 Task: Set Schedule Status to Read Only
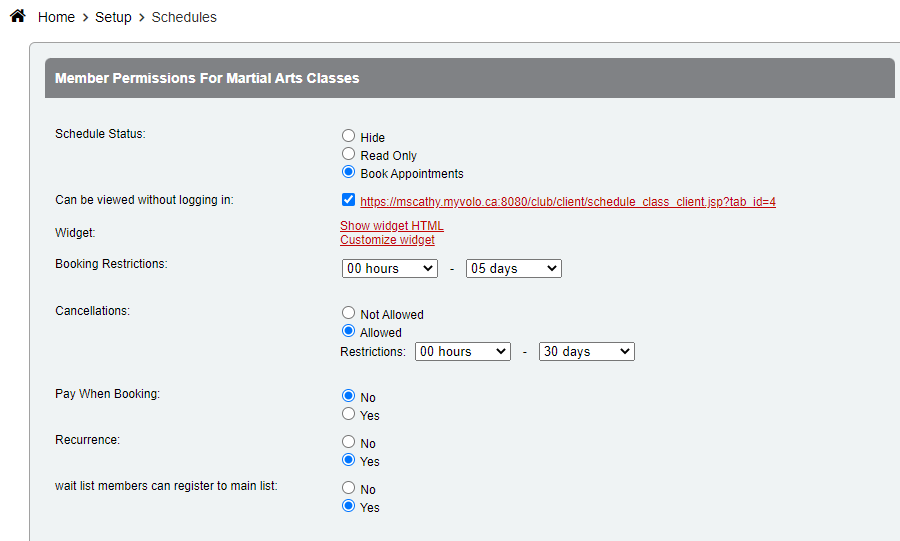point(348,154)
